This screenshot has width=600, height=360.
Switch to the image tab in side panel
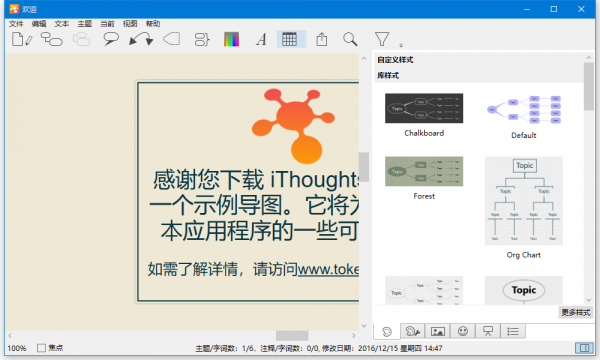coord(437,331)
